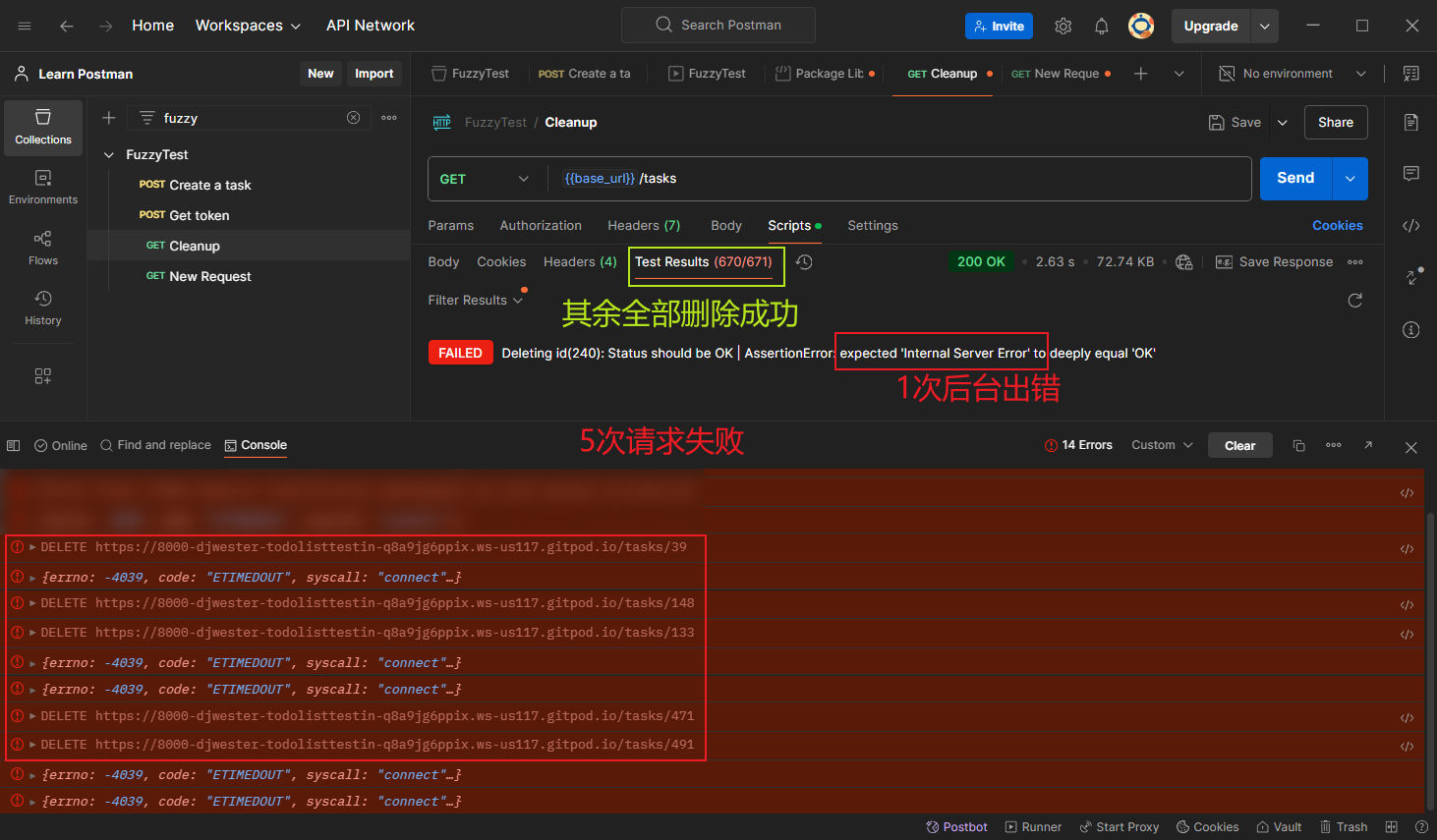Click the Import button
1437x840 pixels.
pyautogui.click(x=374, y=74)
